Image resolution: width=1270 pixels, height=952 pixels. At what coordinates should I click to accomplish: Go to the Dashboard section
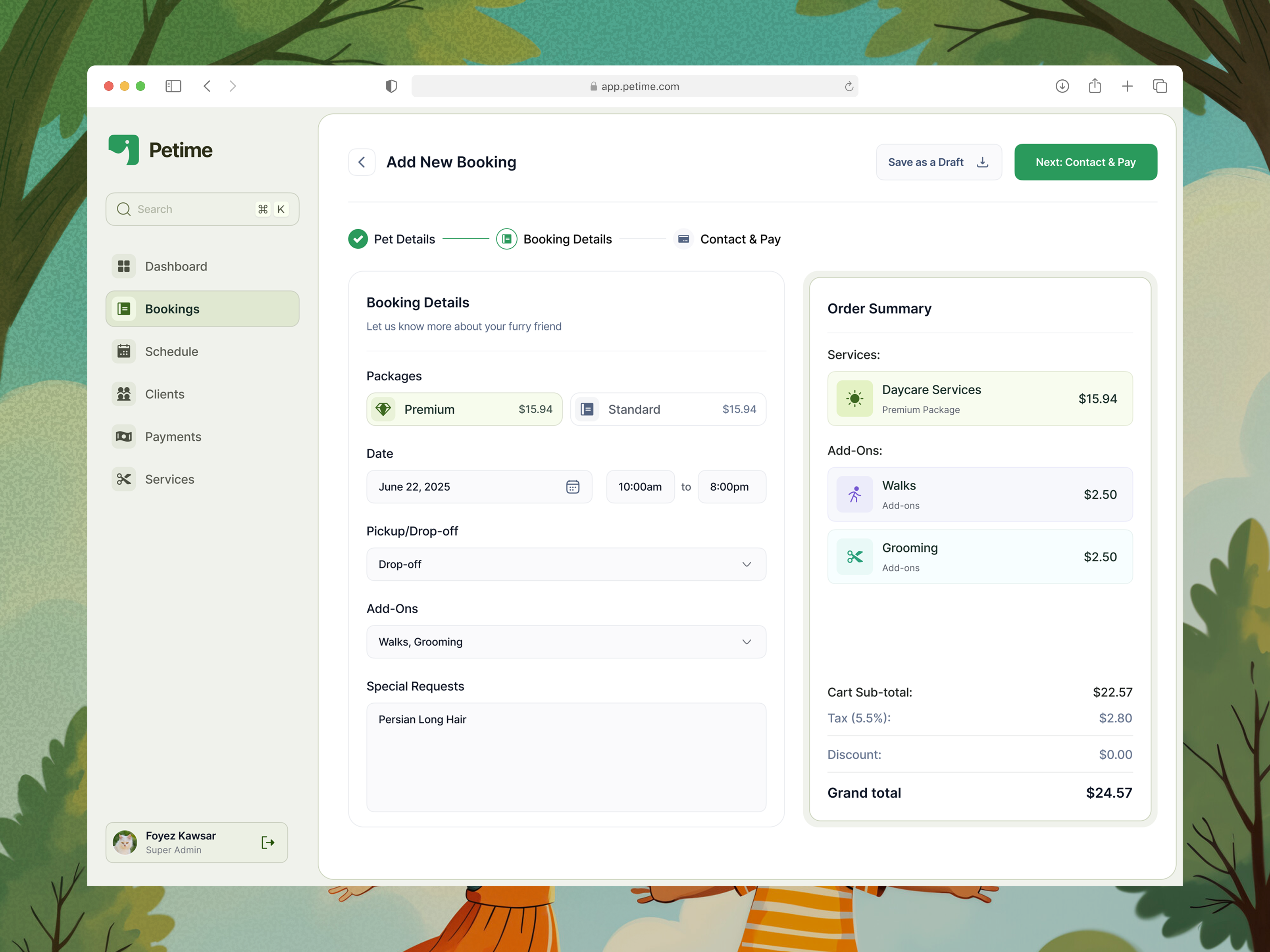click(x=175, y=266)
